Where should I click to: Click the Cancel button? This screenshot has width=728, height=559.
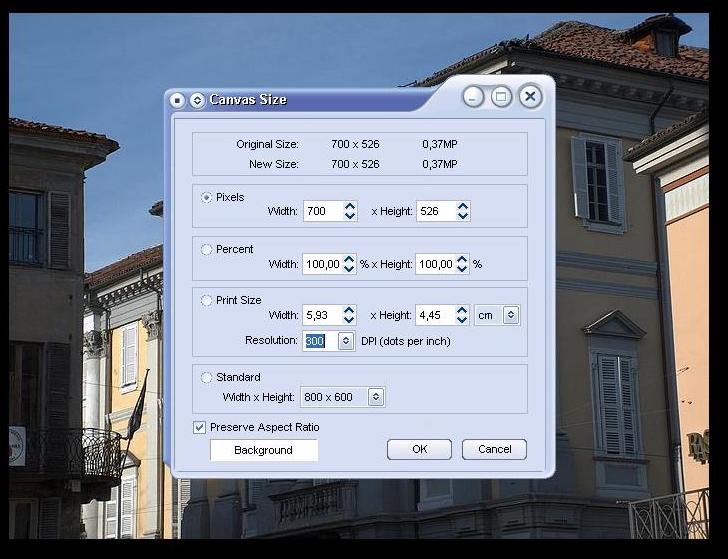[x=494, y=449]
